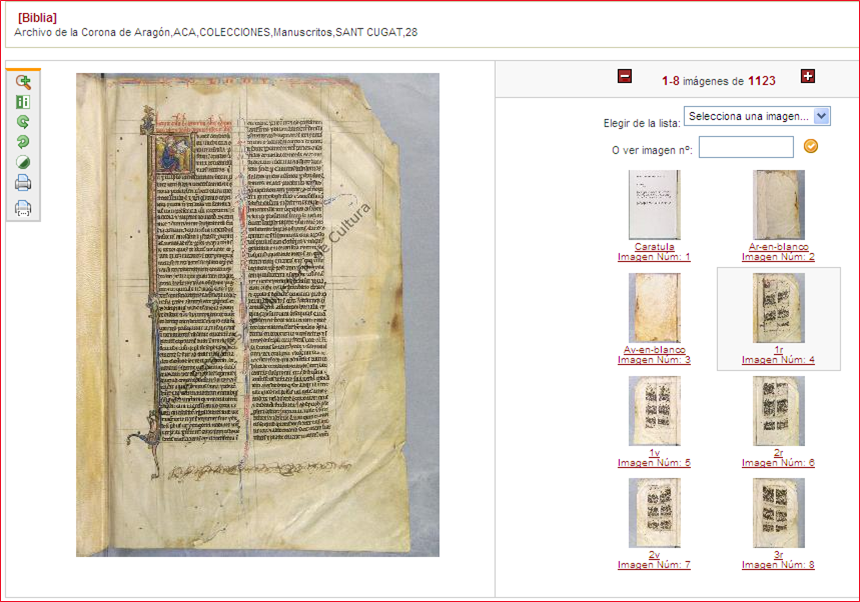Follow the '1v Imagen Núm: 5' link
Image resolution: width=860 pixels, height=602 pixels.
pyautogui.click(x=654, y=458)
